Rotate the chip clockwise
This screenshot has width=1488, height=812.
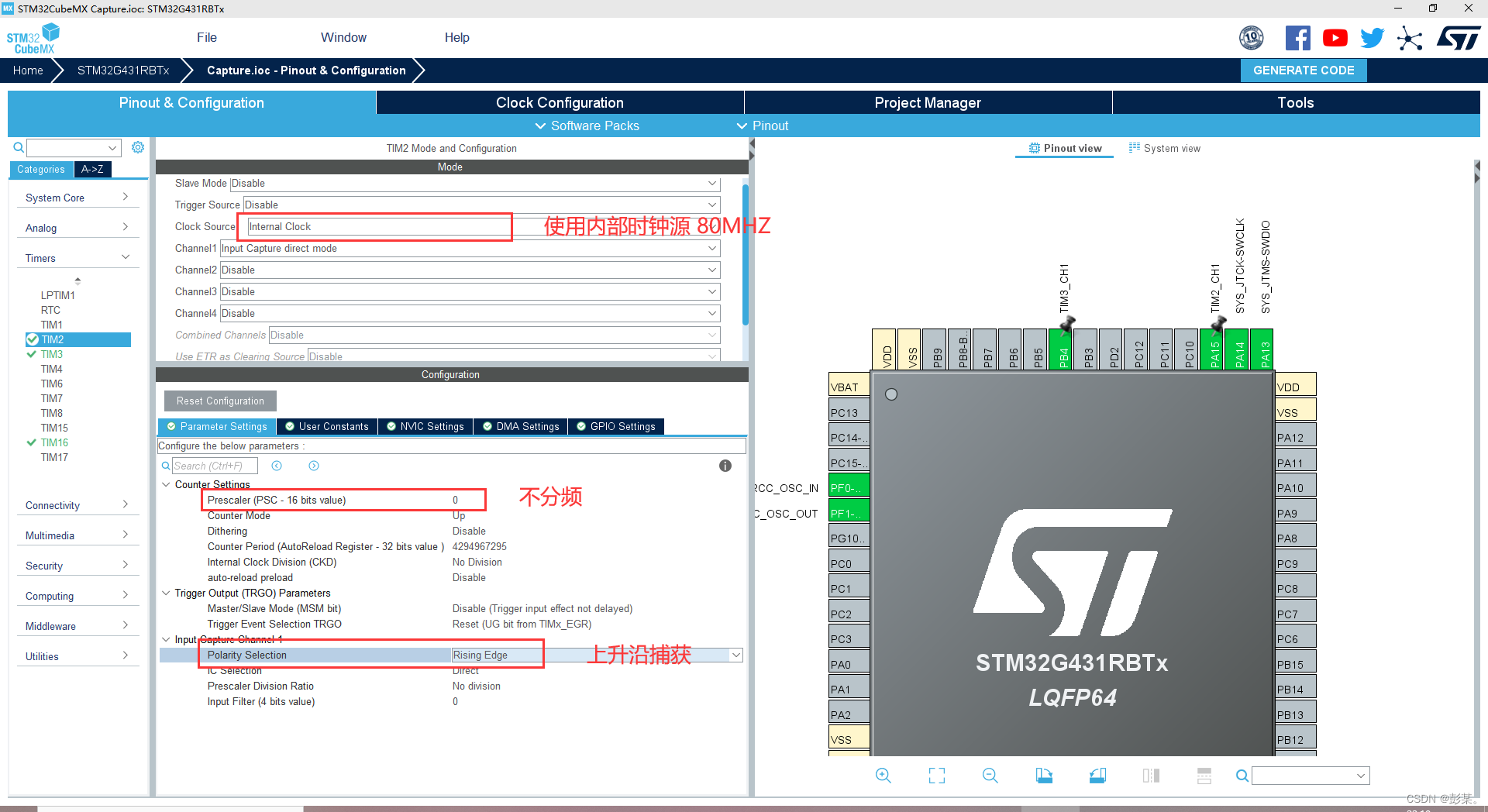[x=1044, y=776]
